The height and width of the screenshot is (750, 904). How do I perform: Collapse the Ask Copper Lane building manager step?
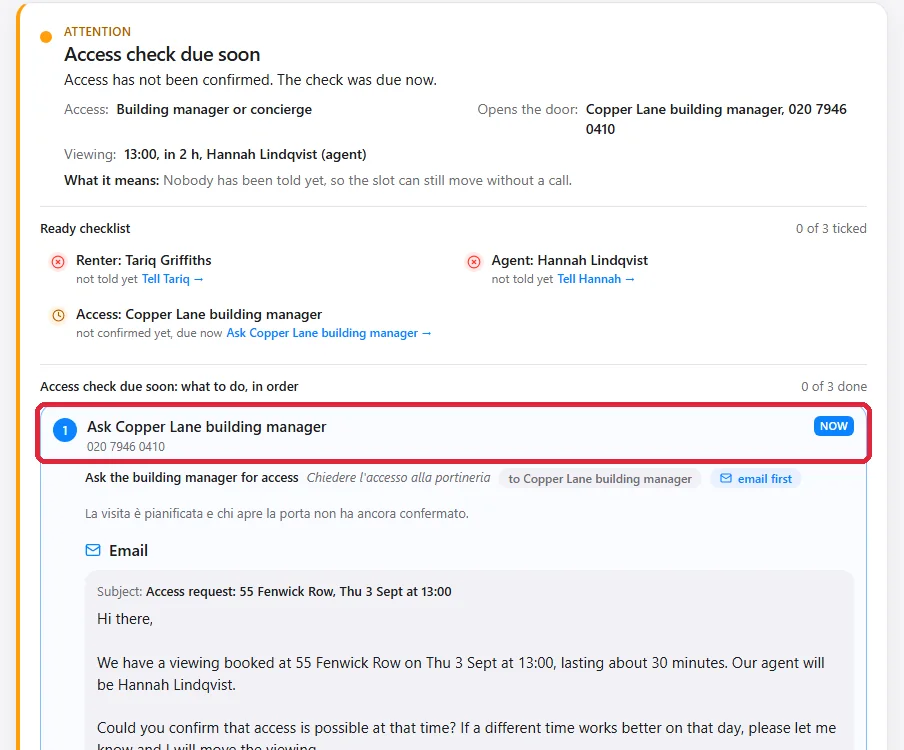453,433
